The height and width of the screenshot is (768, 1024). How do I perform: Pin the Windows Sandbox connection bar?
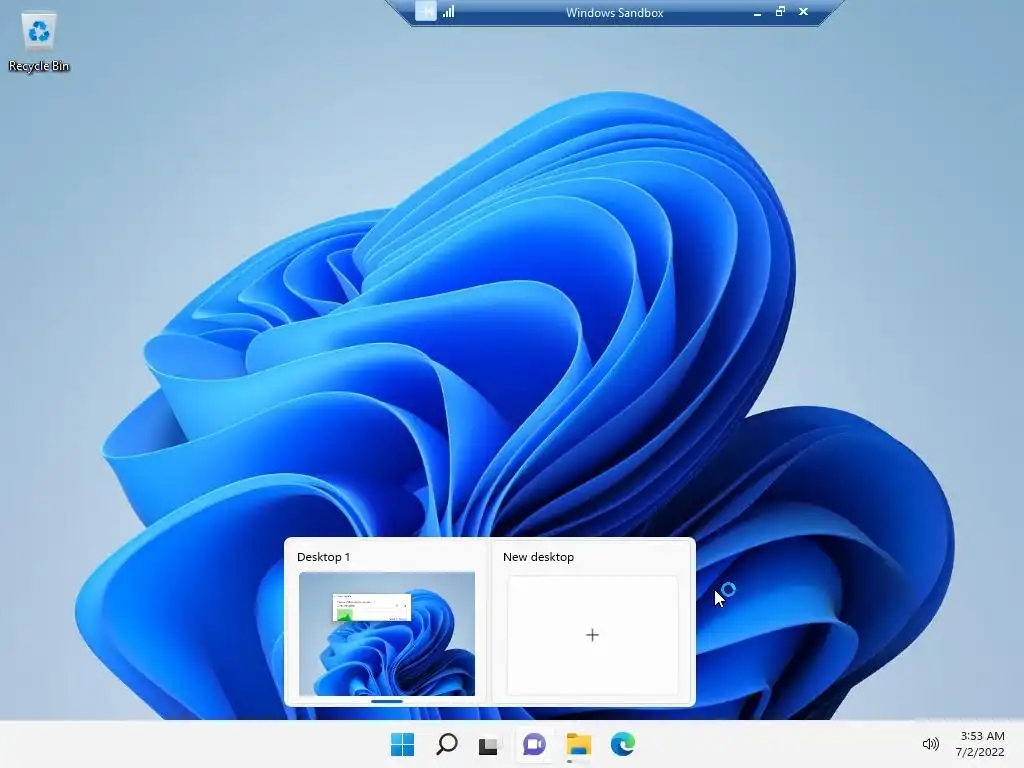pyautogui.click(x=425, y=12)
